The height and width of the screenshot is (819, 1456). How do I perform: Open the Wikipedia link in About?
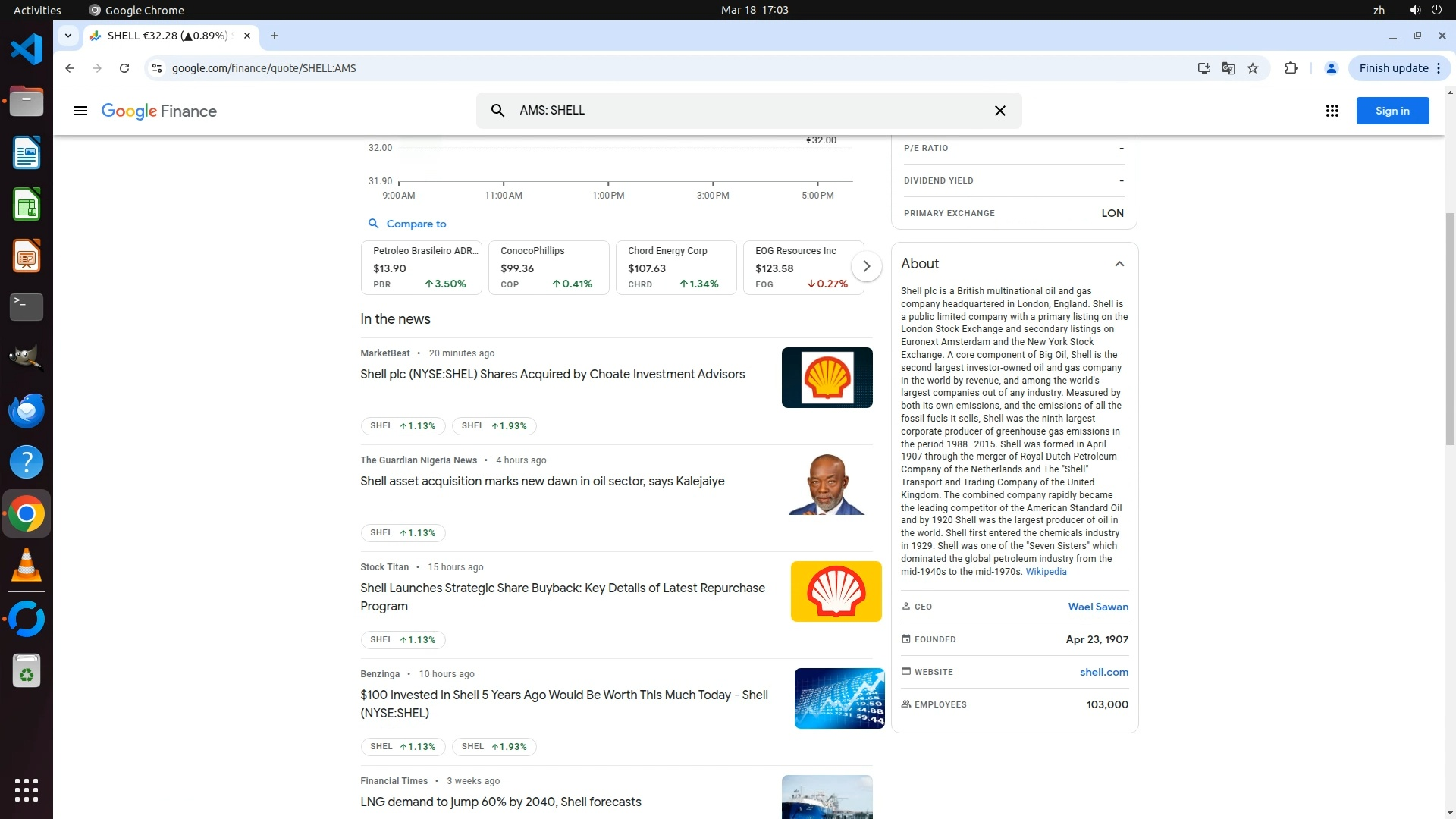click(x=1046, y=572)
